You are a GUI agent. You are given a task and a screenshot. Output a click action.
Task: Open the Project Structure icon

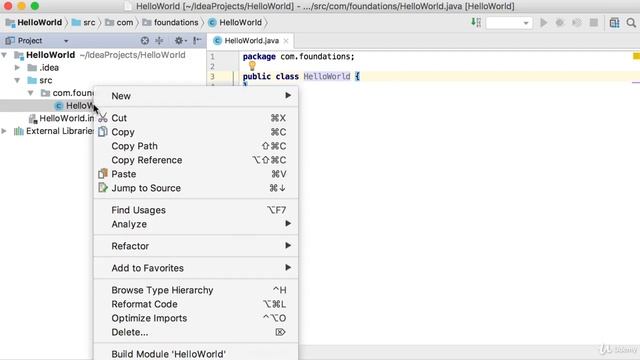click(614, 23)
